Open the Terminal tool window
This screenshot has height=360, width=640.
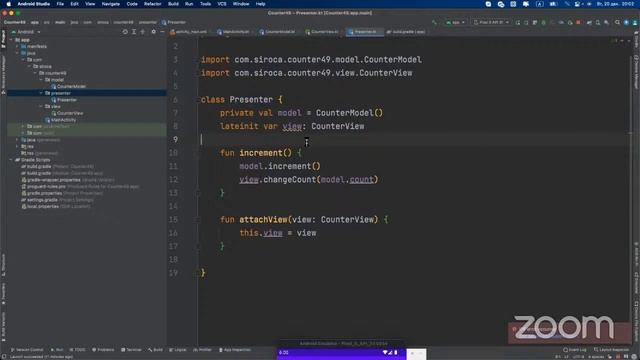coord(131,350)
